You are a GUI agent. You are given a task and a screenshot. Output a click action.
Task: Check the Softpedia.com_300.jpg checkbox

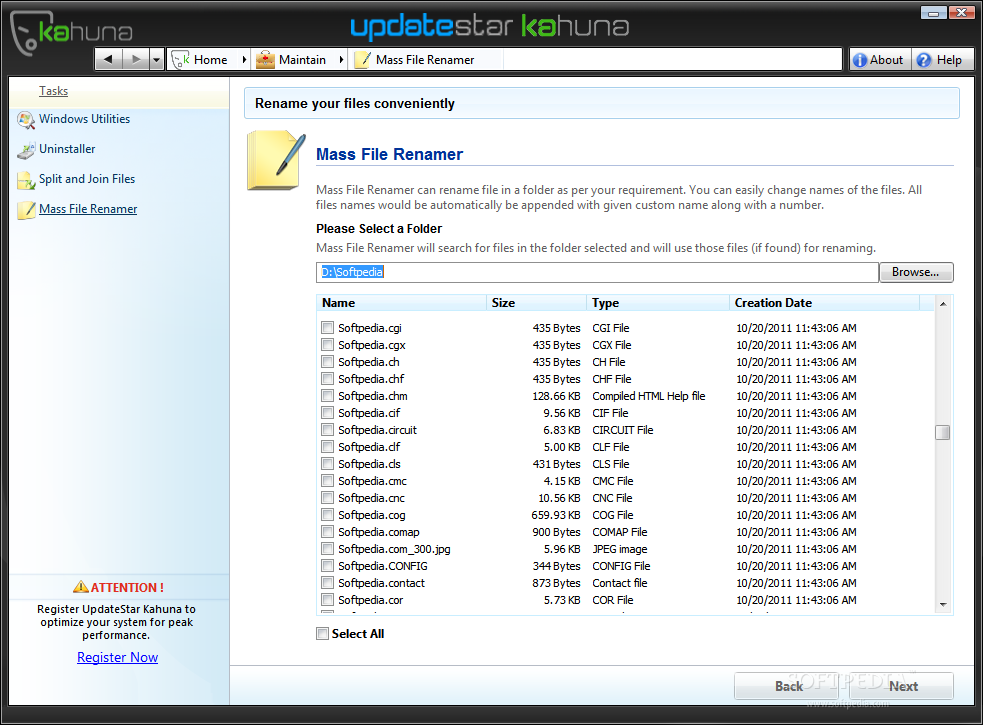327,549
